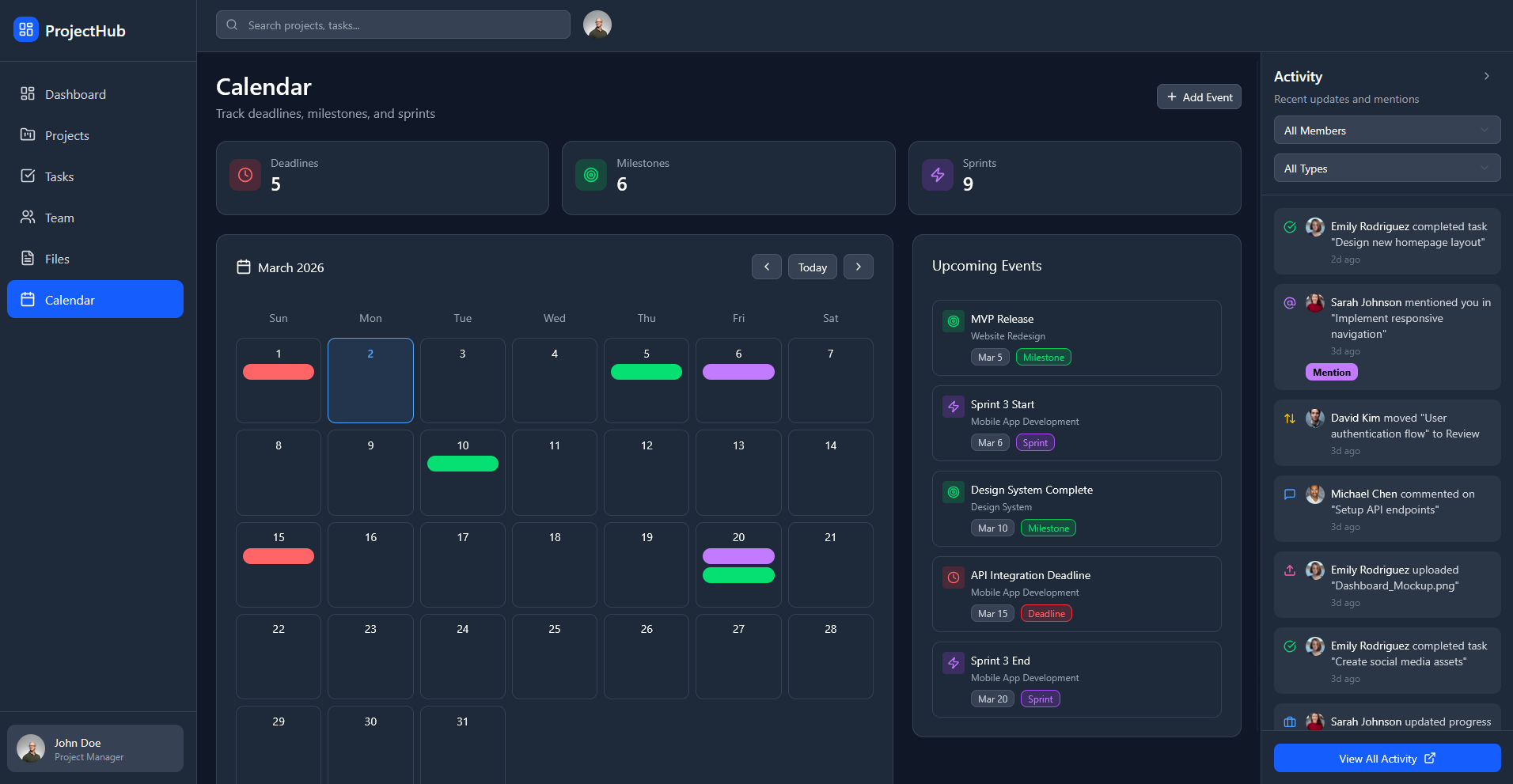Open the Projects page from sidebar
This screenshot has width=1513, height=784.
pyautogui.click(x=67, y=135)
